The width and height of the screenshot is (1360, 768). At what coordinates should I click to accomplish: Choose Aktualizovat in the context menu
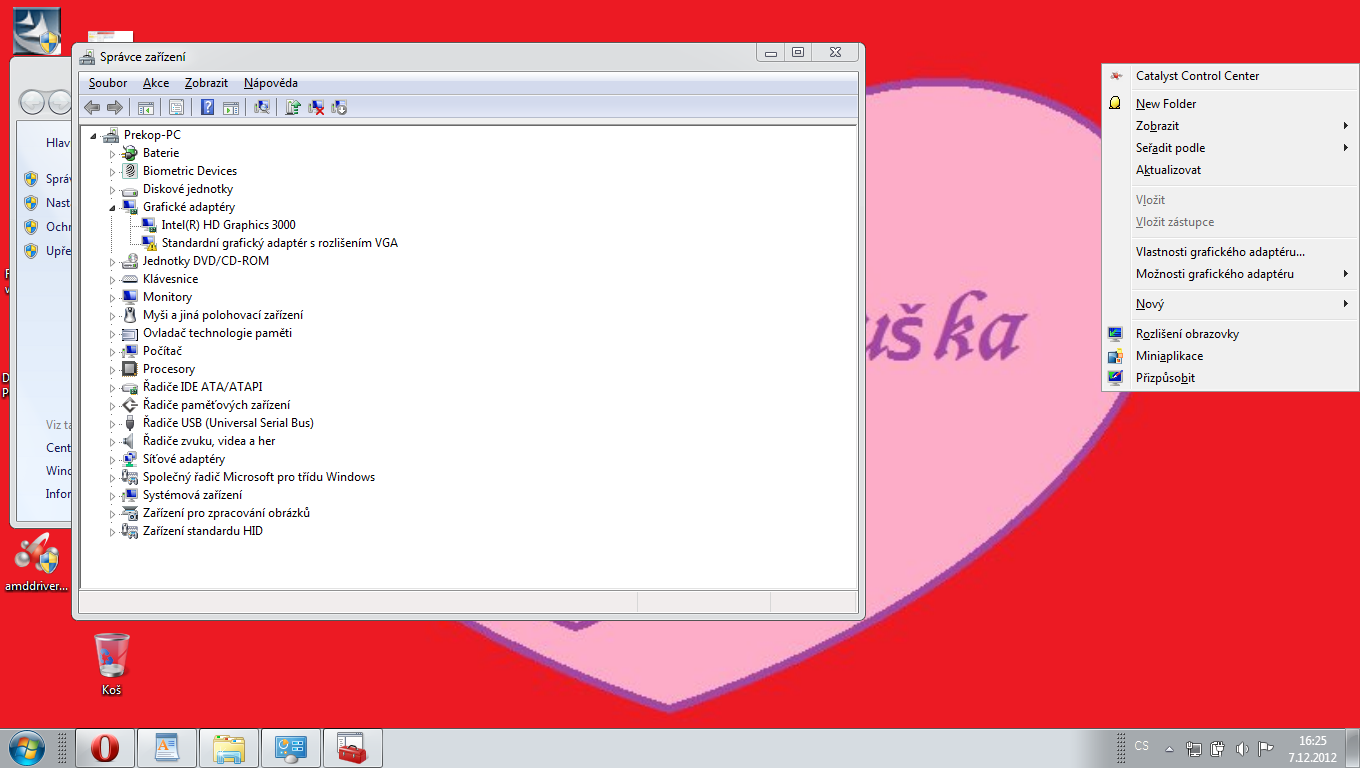(x=1230, y=170)
